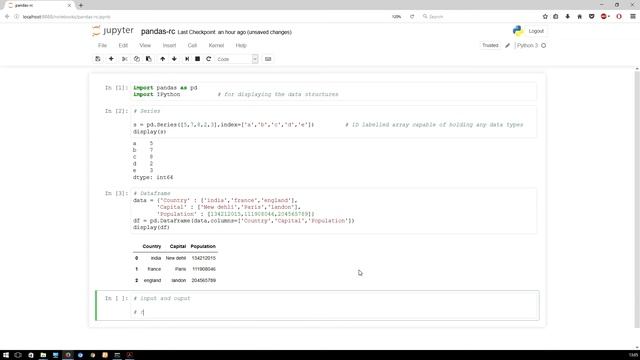The image size is (640, 360).
Task: Click the table cell 'New dehli'
Action: [176, 258]
